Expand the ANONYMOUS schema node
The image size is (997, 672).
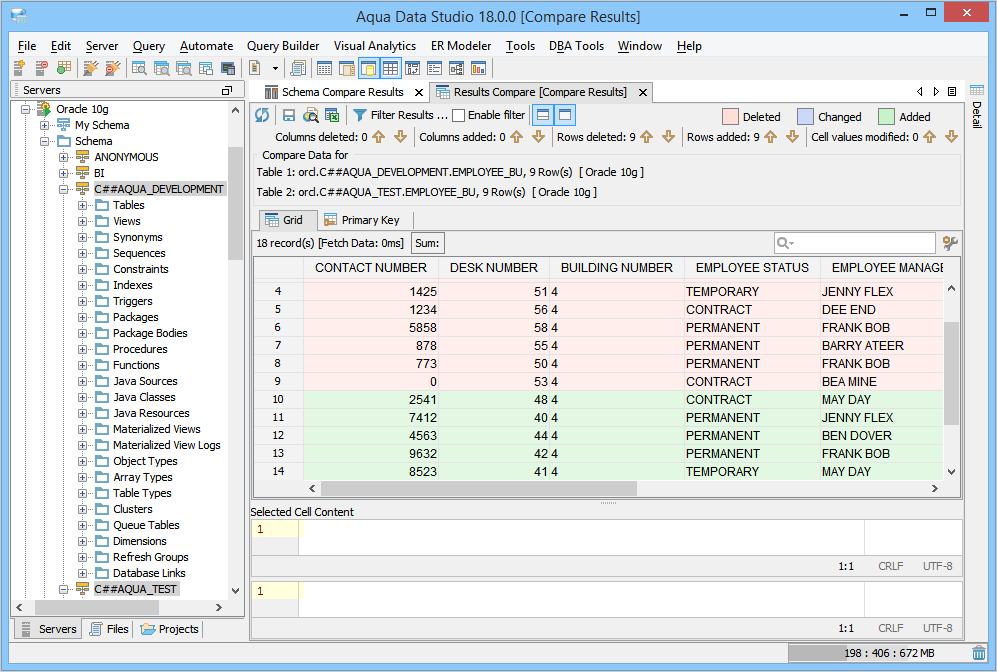[x=64, y=157]
